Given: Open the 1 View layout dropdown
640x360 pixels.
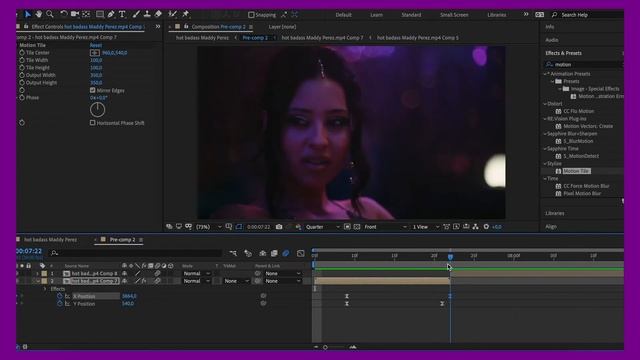Looking at the screenshot, I should click(426, 227).
